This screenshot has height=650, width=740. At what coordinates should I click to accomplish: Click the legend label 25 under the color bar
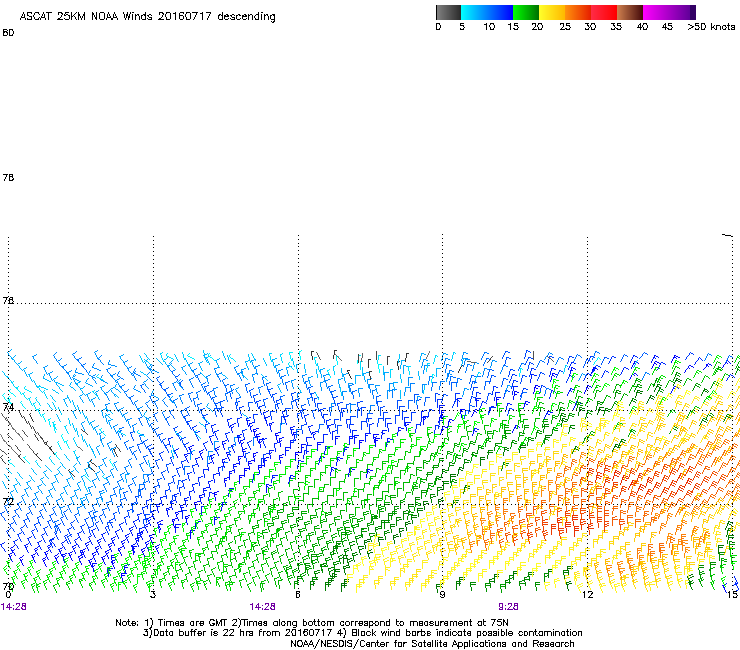(565, 27)
